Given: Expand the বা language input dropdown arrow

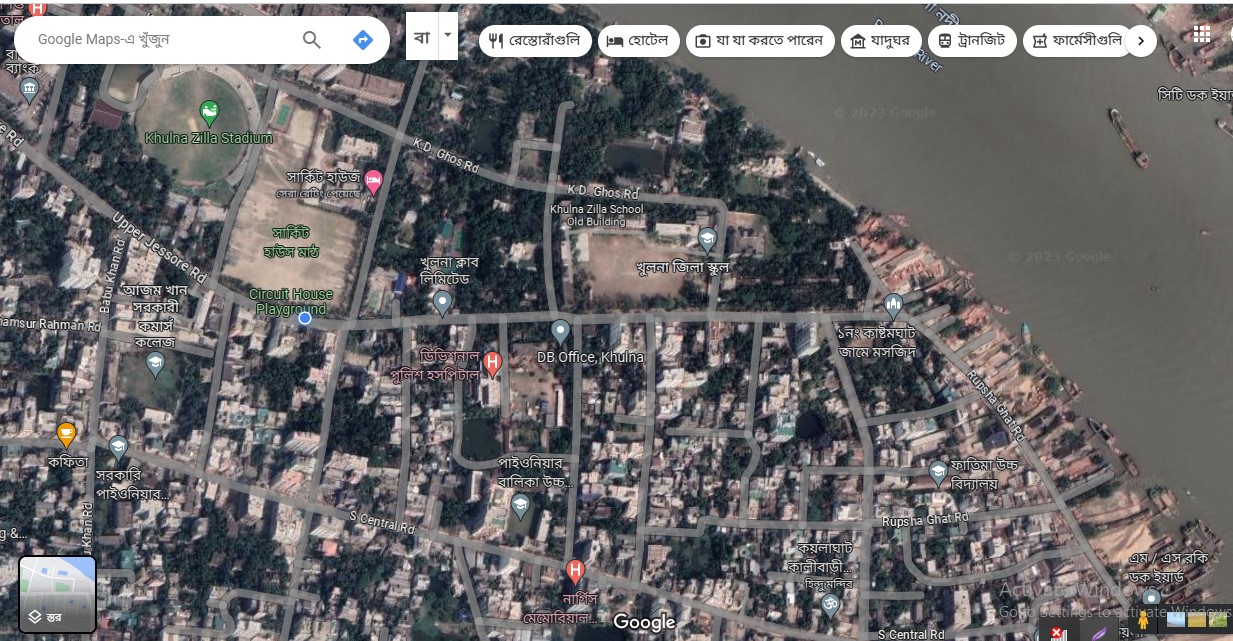Looking at the screenshot, I should click(448, 36).
